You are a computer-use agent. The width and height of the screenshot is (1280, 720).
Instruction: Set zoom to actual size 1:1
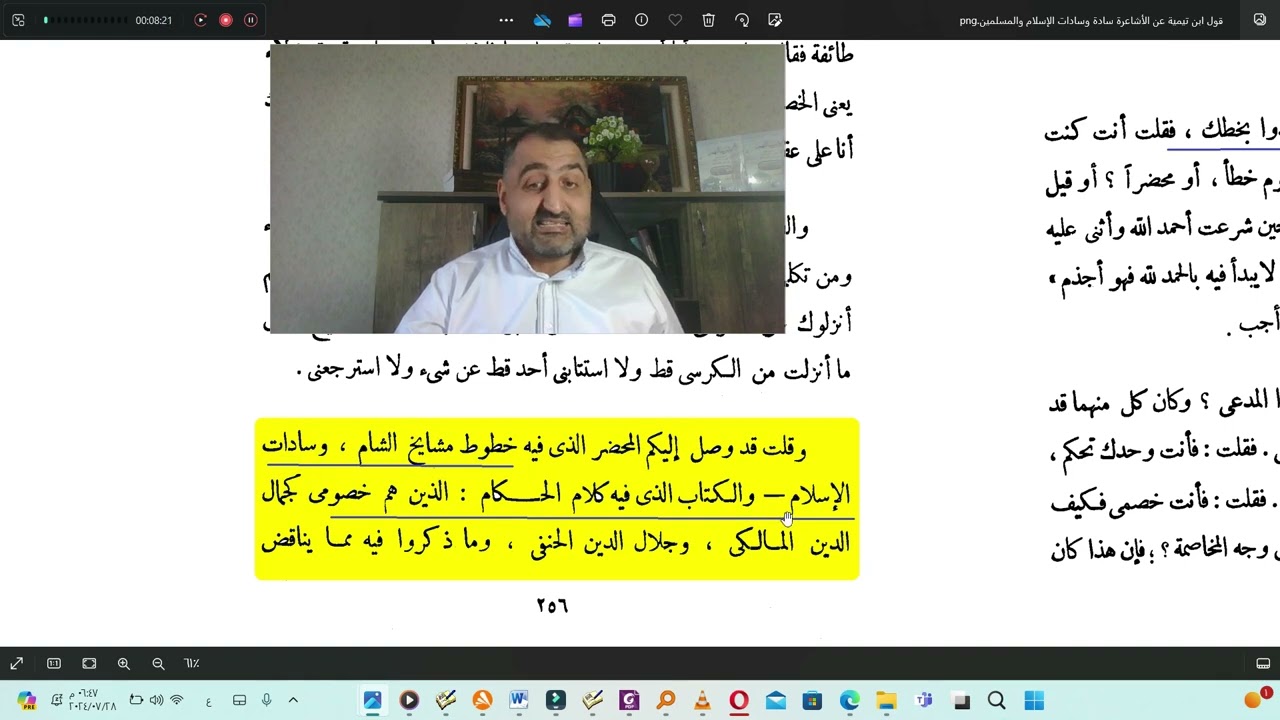point(54,663)
